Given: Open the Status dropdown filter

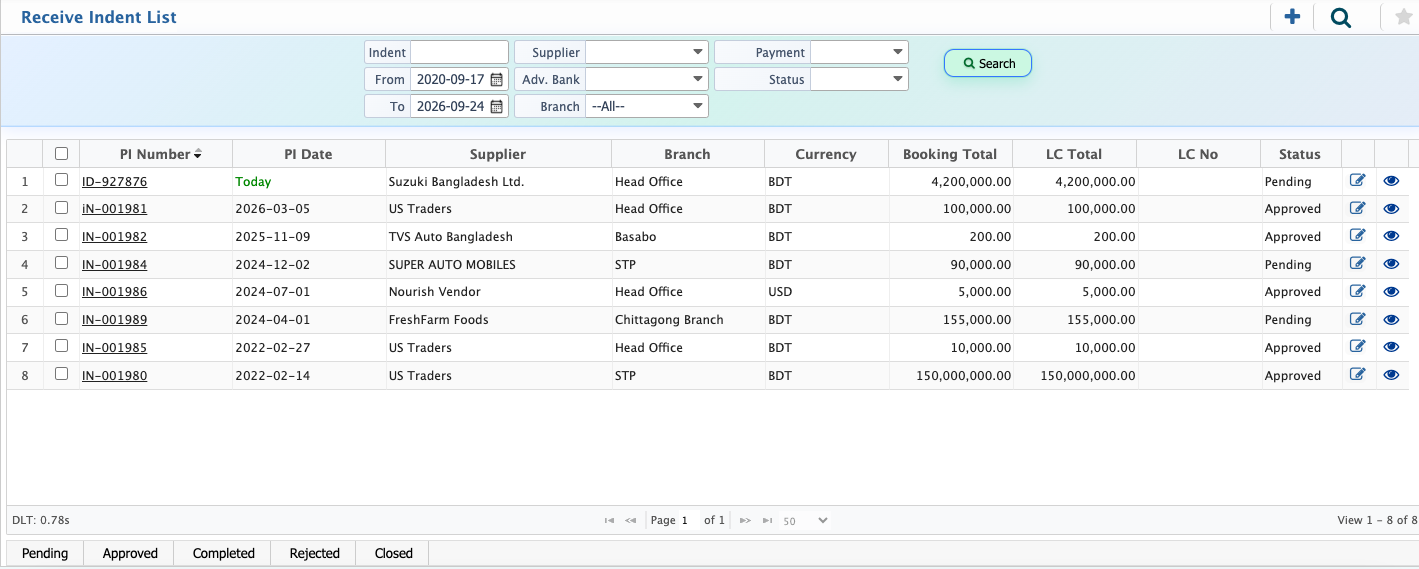Looking at the screenshot, I should (859, 79).
